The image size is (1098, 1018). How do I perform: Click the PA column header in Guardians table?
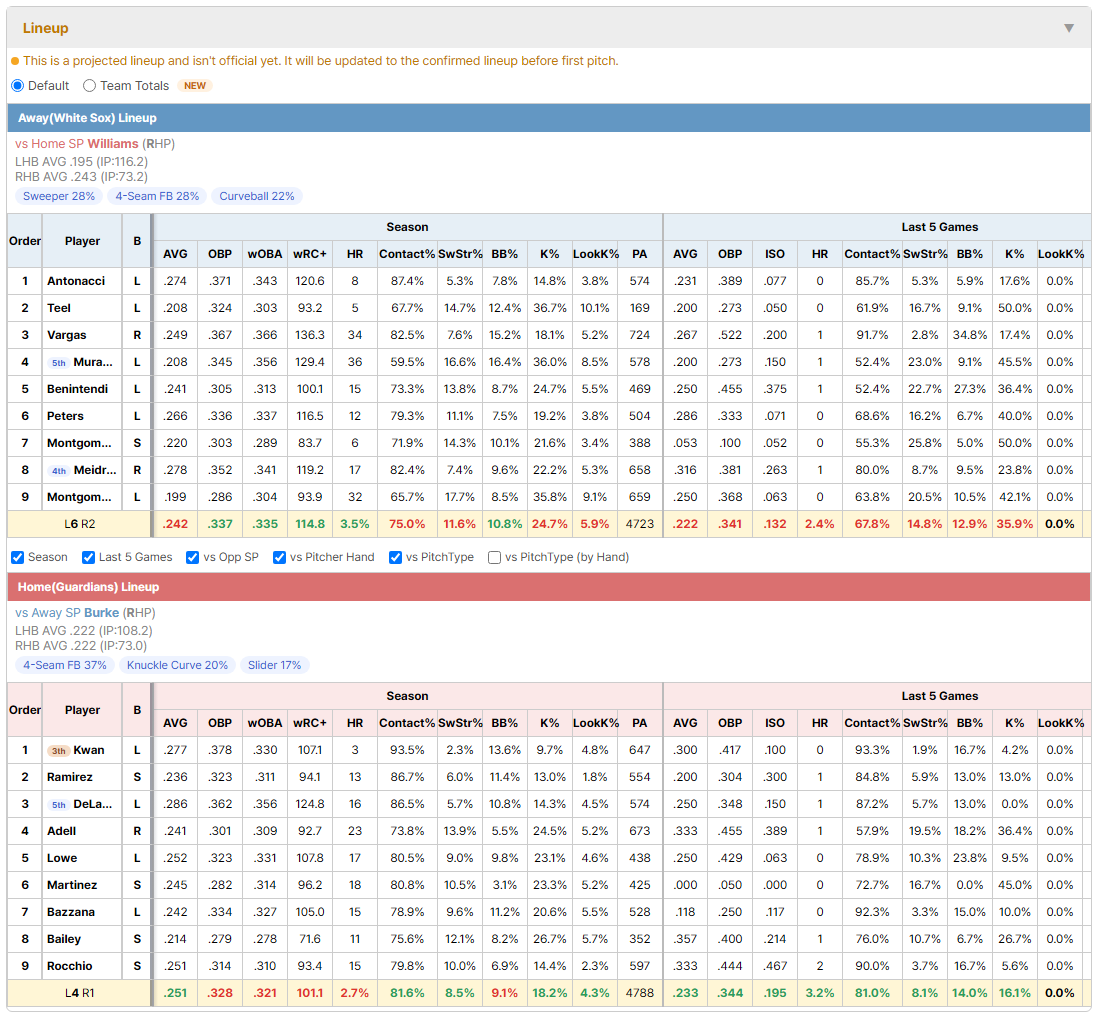tap(639, 723)
